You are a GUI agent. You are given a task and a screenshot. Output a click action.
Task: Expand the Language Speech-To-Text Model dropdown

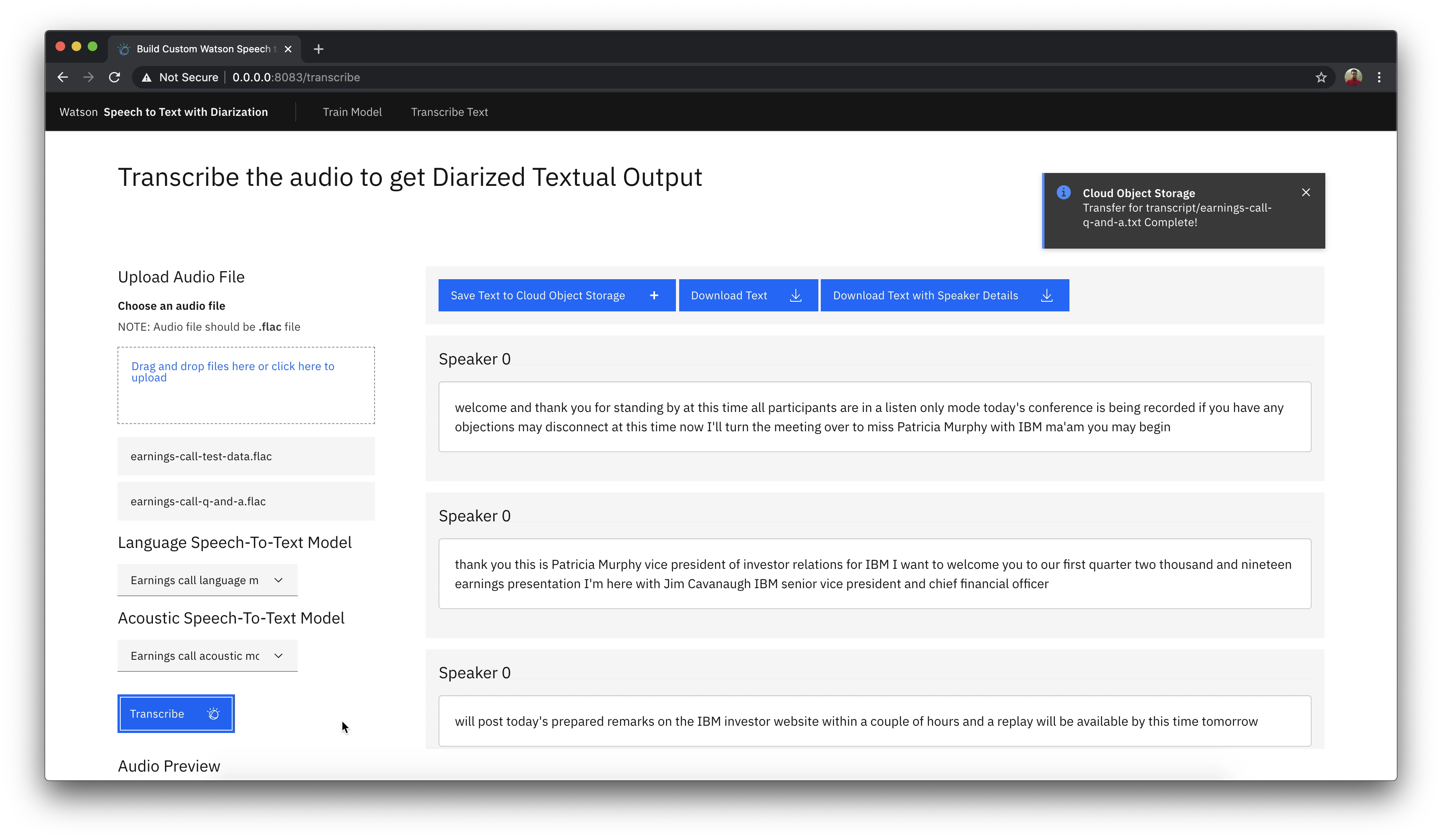(x=207, y=580)
